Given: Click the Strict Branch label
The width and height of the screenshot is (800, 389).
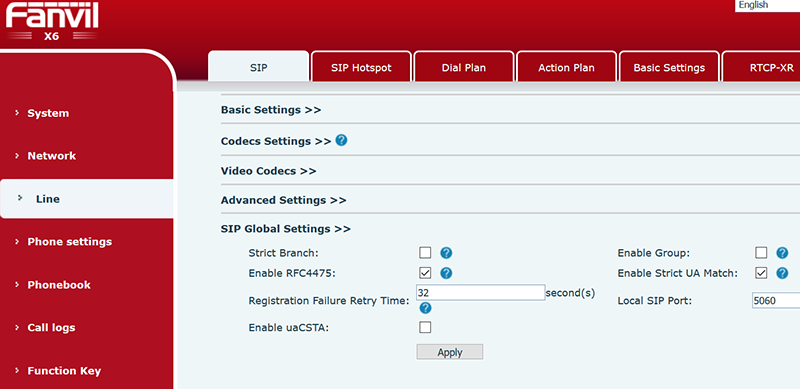Looking at the screenshot, I should pos(283,253).
